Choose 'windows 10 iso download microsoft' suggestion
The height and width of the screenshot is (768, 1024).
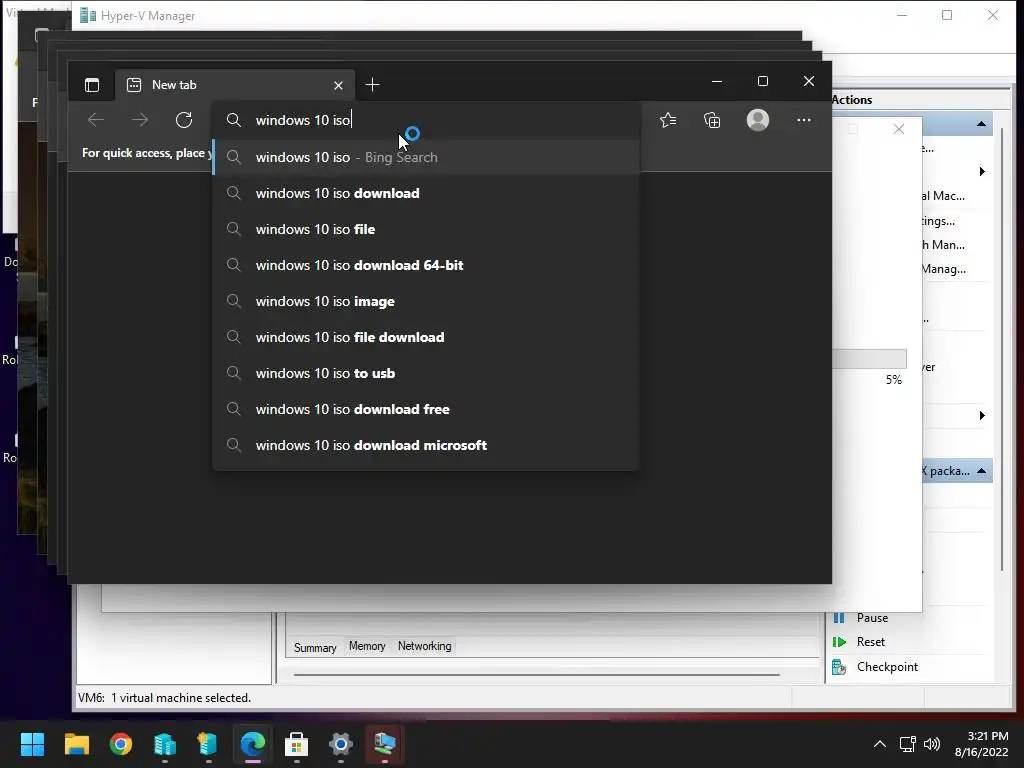426,445
